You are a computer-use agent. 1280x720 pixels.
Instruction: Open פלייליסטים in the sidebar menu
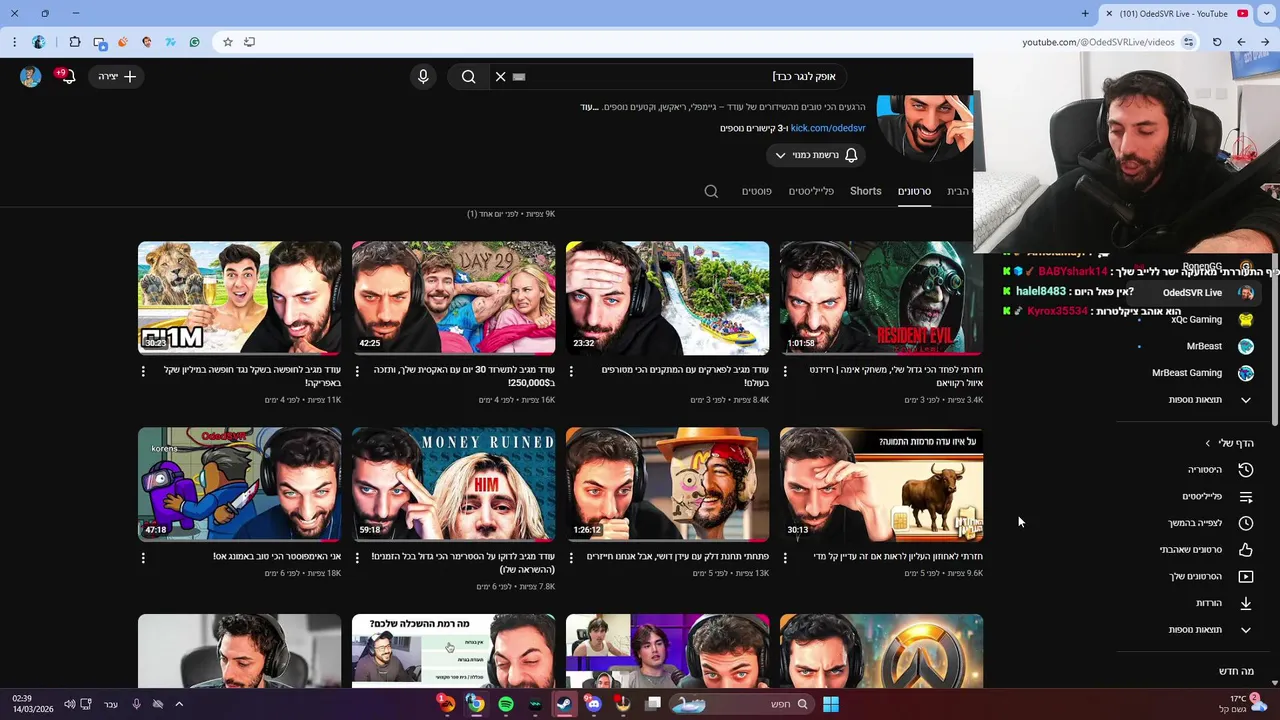tap(1196, 496)
